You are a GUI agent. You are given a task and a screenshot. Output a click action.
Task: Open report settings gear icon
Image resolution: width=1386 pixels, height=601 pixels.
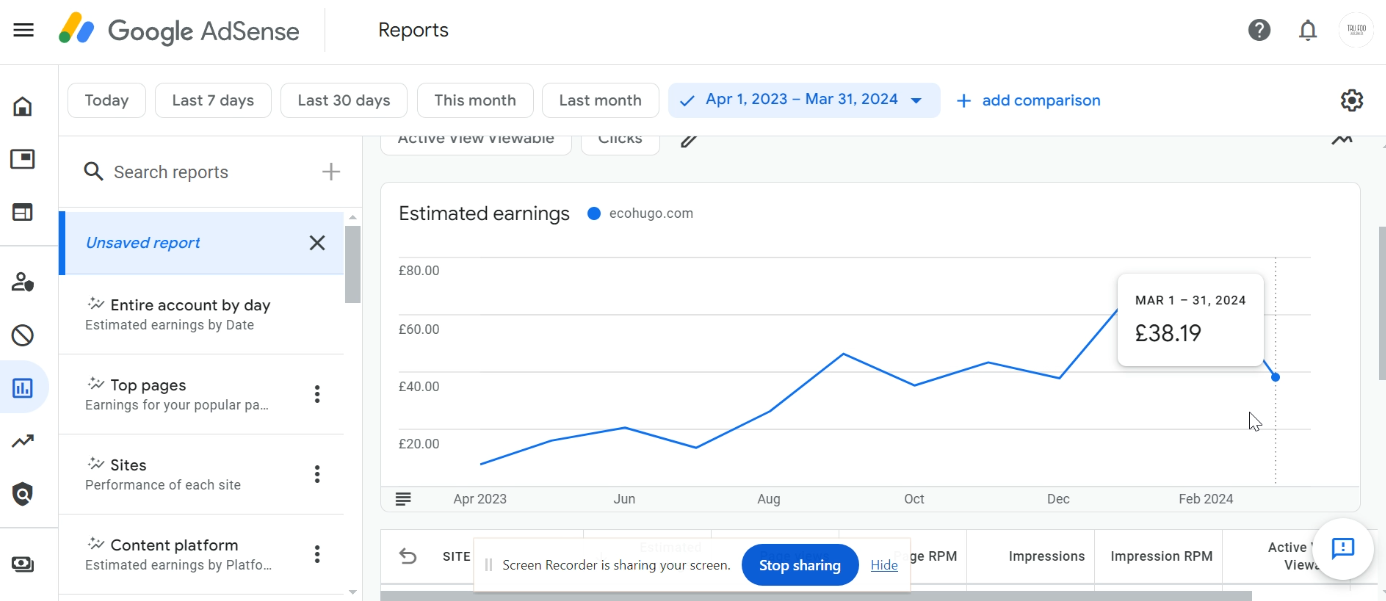tap(1352, 100)
